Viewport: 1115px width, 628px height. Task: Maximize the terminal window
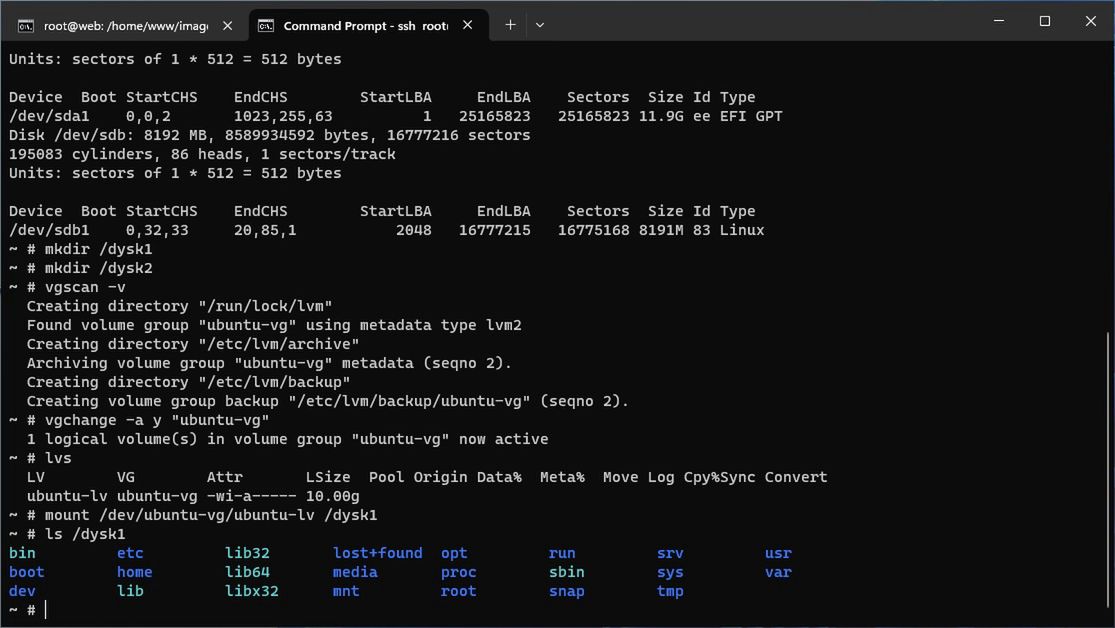1045,21
